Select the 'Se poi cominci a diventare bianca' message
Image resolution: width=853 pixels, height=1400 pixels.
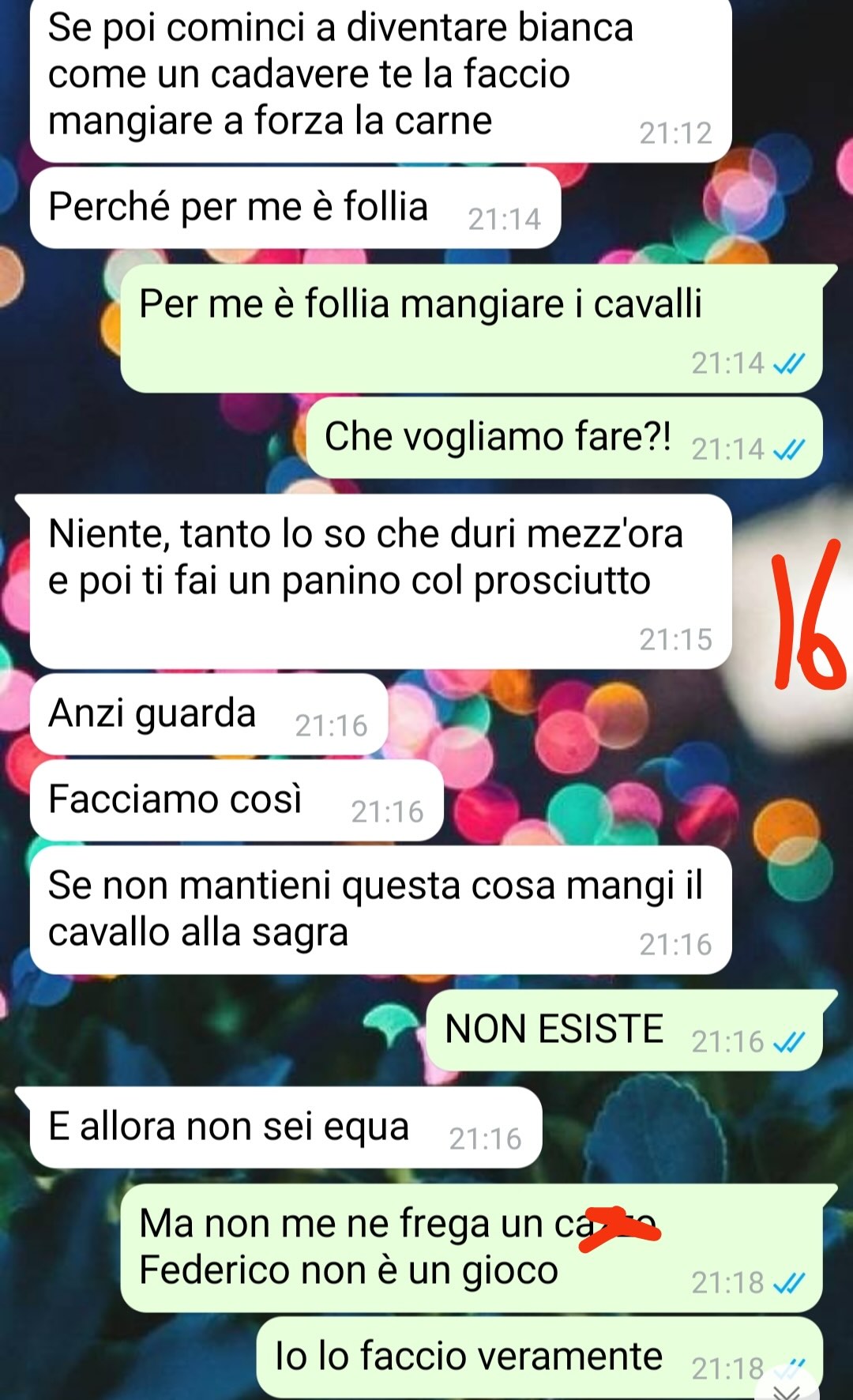click(381, 77)
